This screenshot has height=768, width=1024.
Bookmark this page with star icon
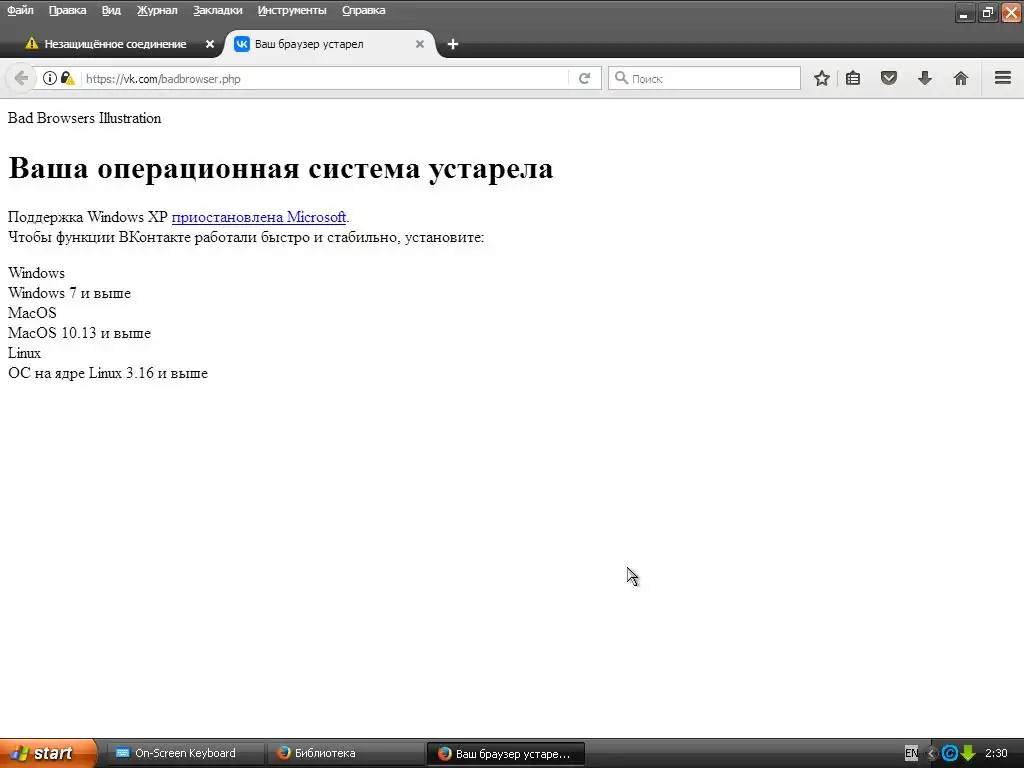click(822, 78)
